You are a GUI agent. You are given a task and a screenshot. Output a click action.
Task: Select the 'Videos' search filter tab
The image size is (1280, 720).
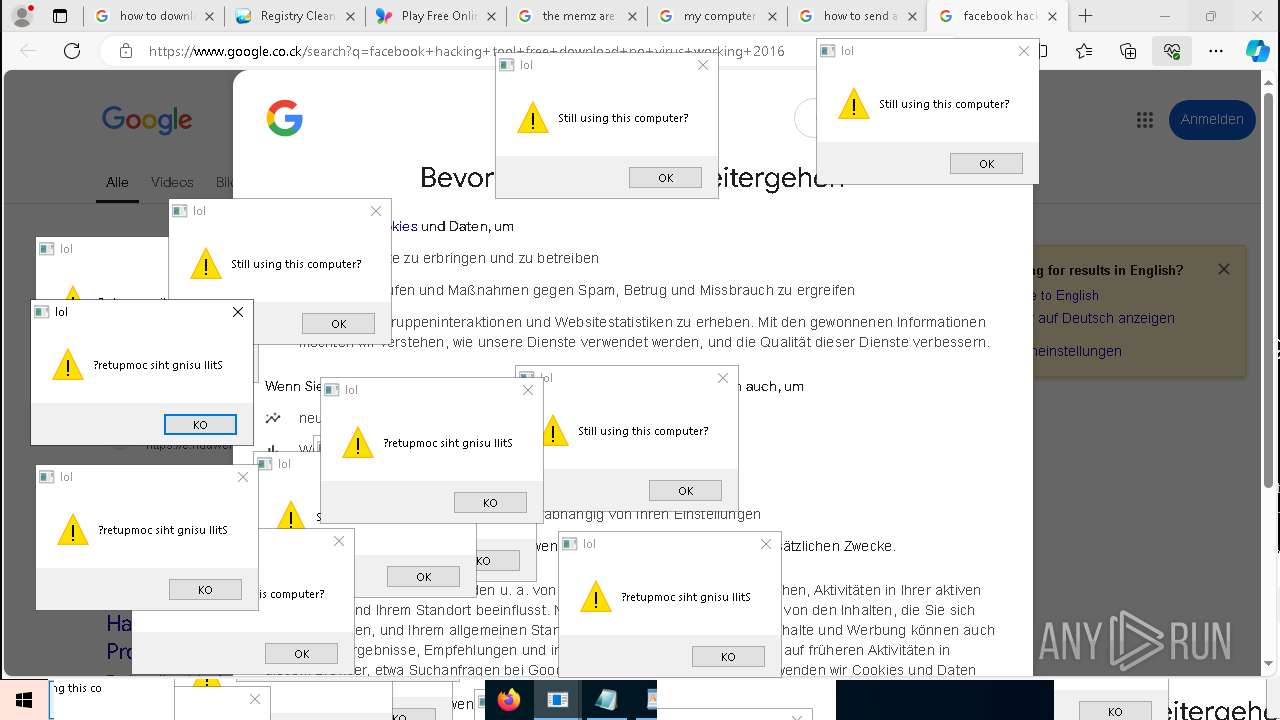click(172, 182)
